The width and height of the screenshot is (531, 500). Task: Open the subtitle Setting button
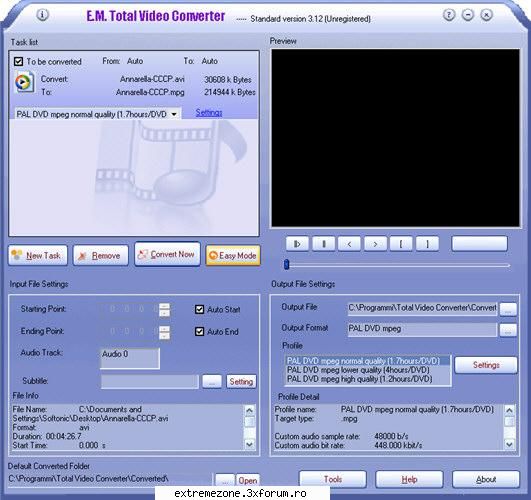pyautogui.click(x=241, y=382)
